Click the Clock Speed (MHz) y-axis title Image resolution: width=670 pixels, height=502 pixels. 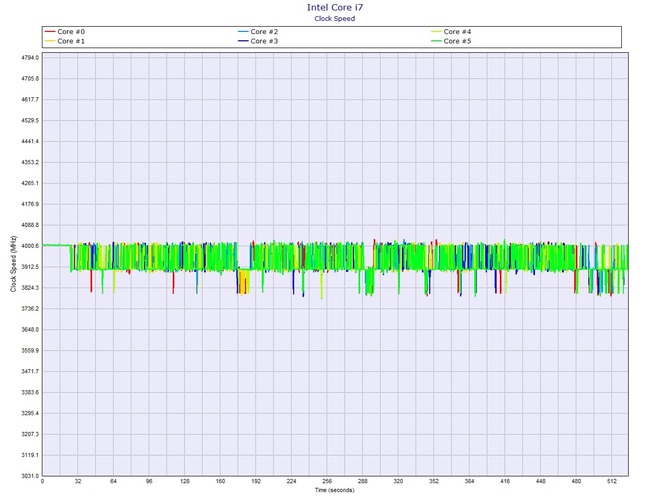coord(13,267)
